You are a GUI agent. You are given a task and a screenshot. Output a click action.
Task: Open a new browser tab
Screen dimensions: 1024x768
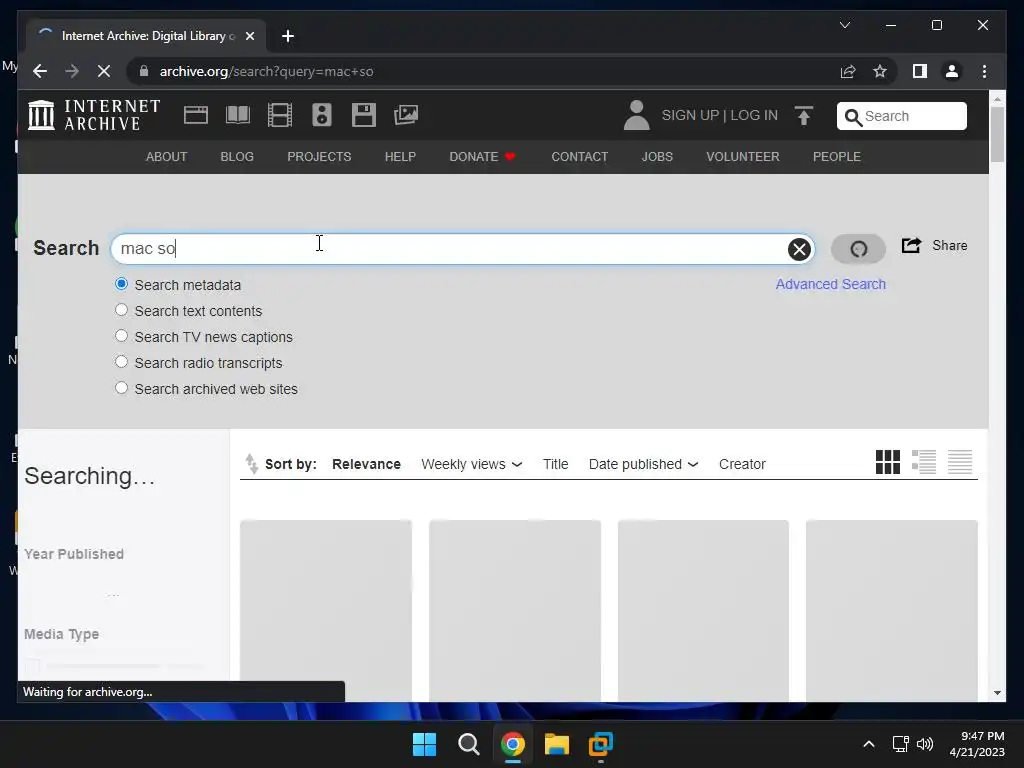(288, 36)
